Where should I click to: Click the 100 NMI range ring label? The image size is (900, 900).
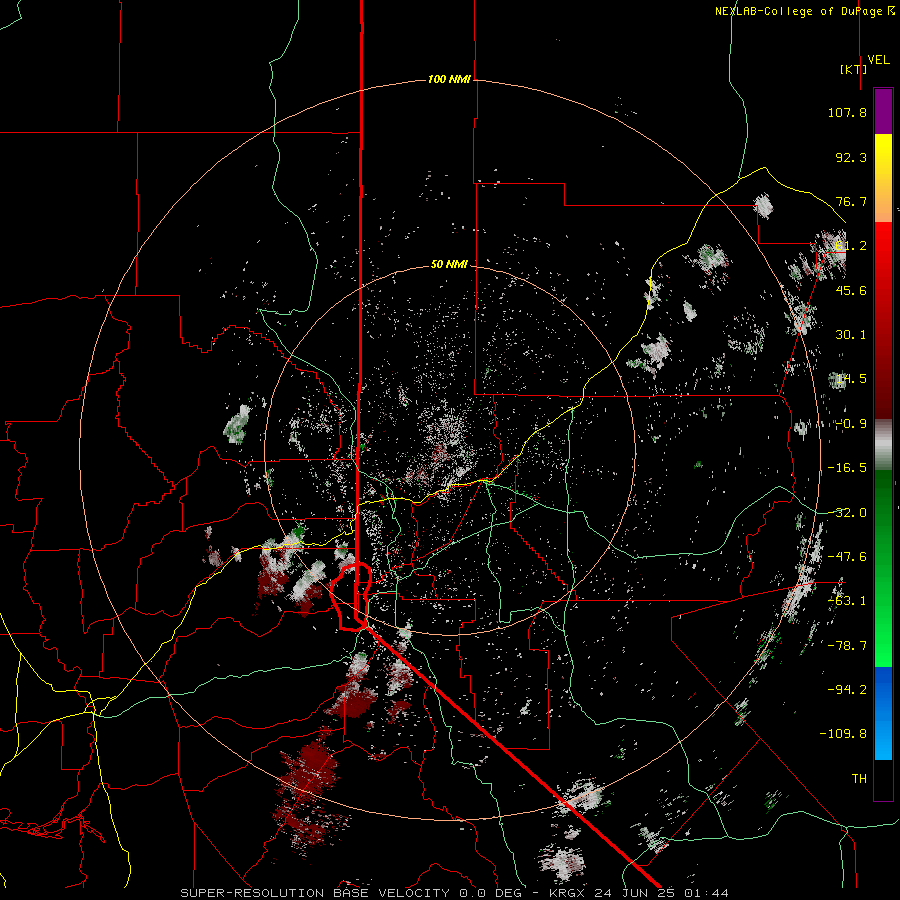pos(449,79)
